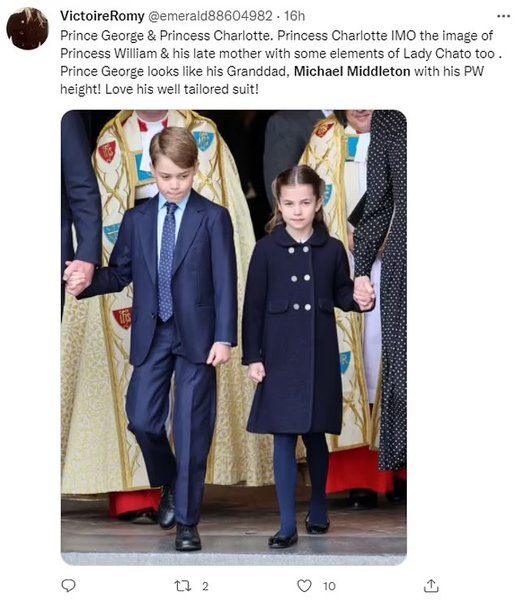Click the VictoireRomy profile avatar
This screenshot has width=515, height=600.
click(x=28, y=28)
